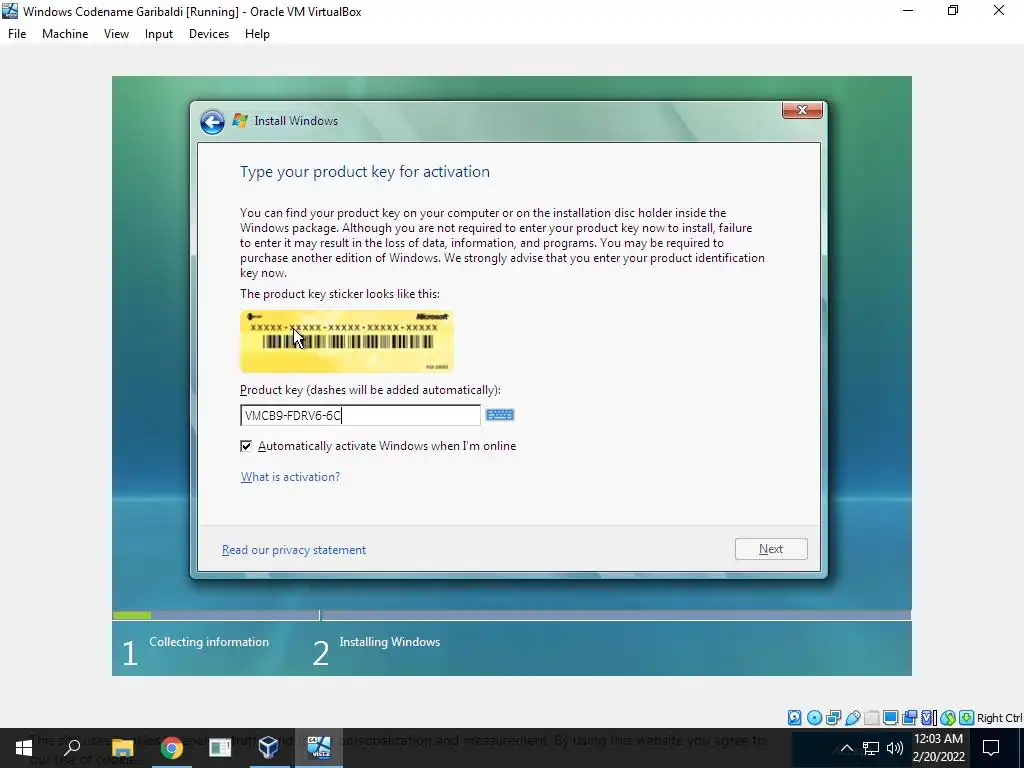Launch Google Chrome from the taskbar
The image size is (1024, 768).
coord(171,747)
